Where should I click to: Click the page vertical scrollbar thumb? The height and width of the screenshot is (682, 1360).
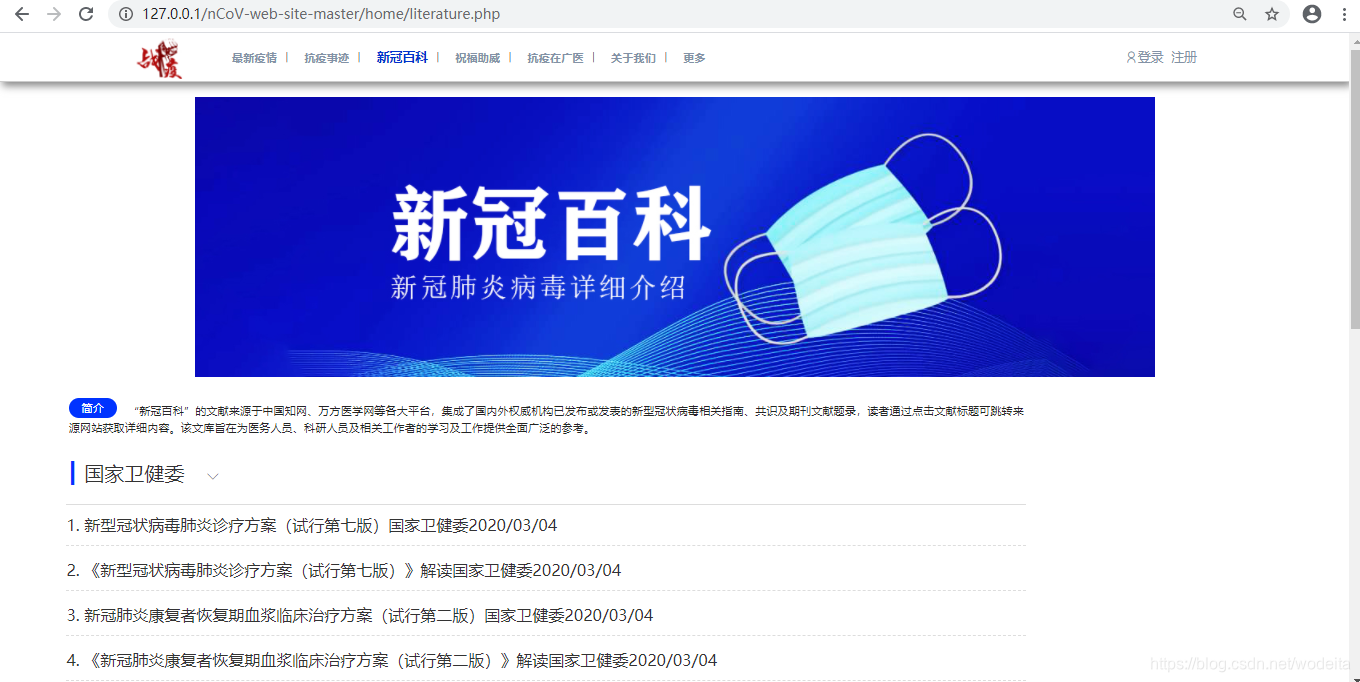(x=1354, y=188)
